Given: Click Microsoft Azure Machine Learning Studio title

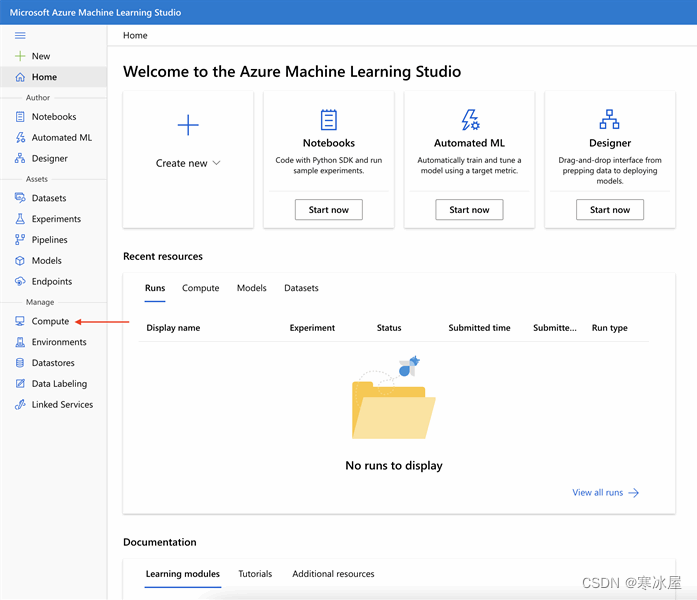Looking at the screenshot, I should (95, 12).
